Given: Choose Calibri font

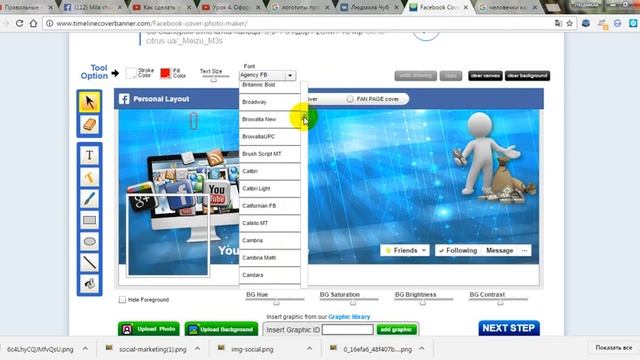Looking at the screenshot, I should tap(269, 171).
